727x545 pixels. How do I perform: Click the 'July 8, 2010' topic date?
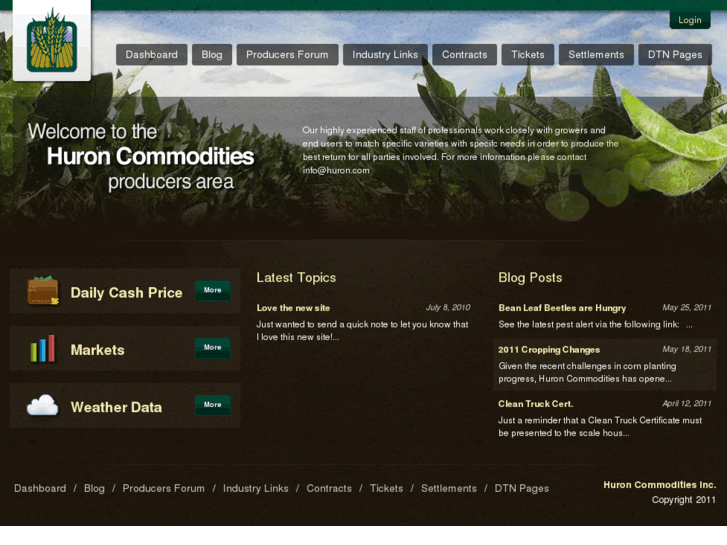(x=448, y=308)
